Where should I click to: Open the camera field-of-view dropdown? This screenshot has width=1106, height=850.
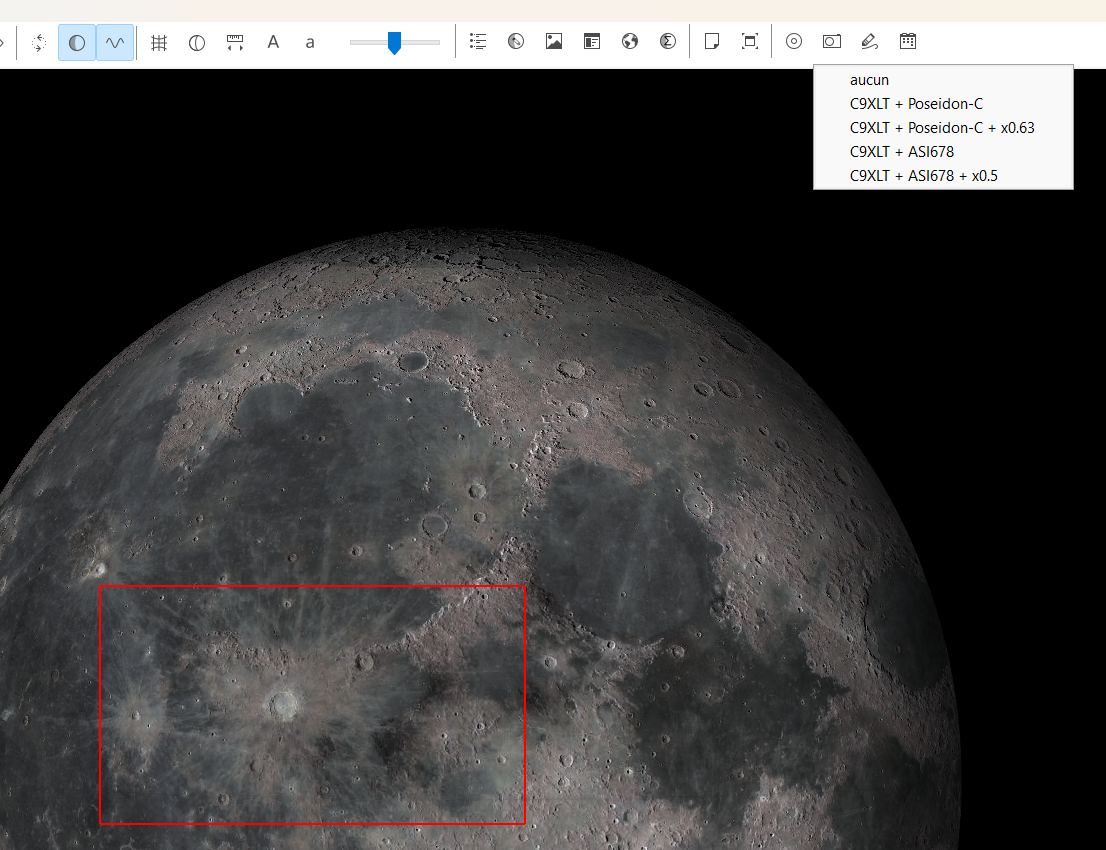click(832, 42)
